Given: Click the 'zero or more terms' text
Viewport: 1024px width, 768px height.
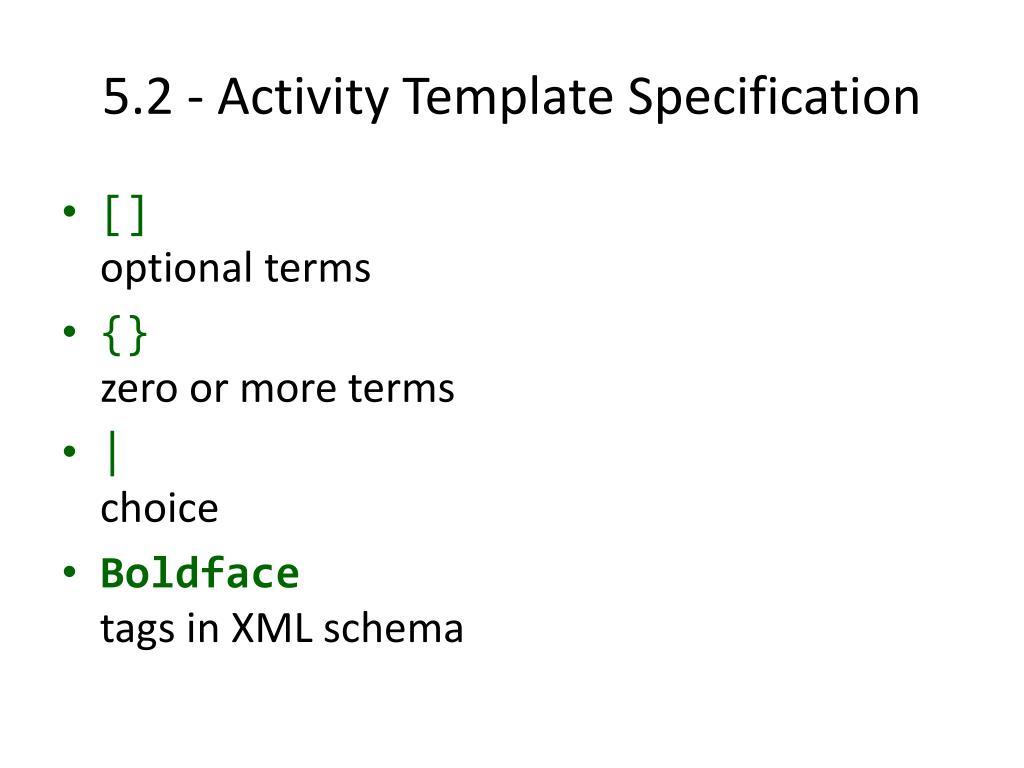Looking at the screenshot, I should click(278, 389).
